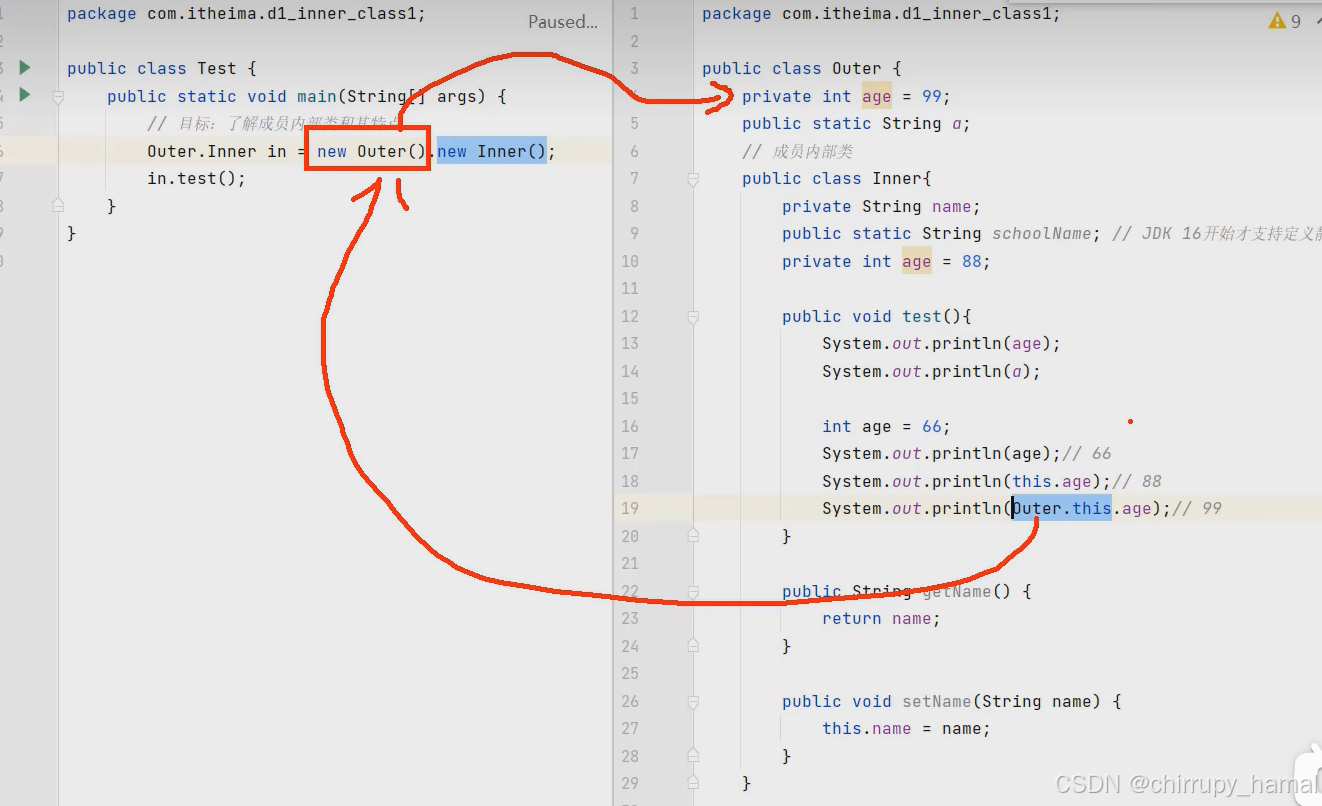Click the "// 66" comment on line 17

1086,453
